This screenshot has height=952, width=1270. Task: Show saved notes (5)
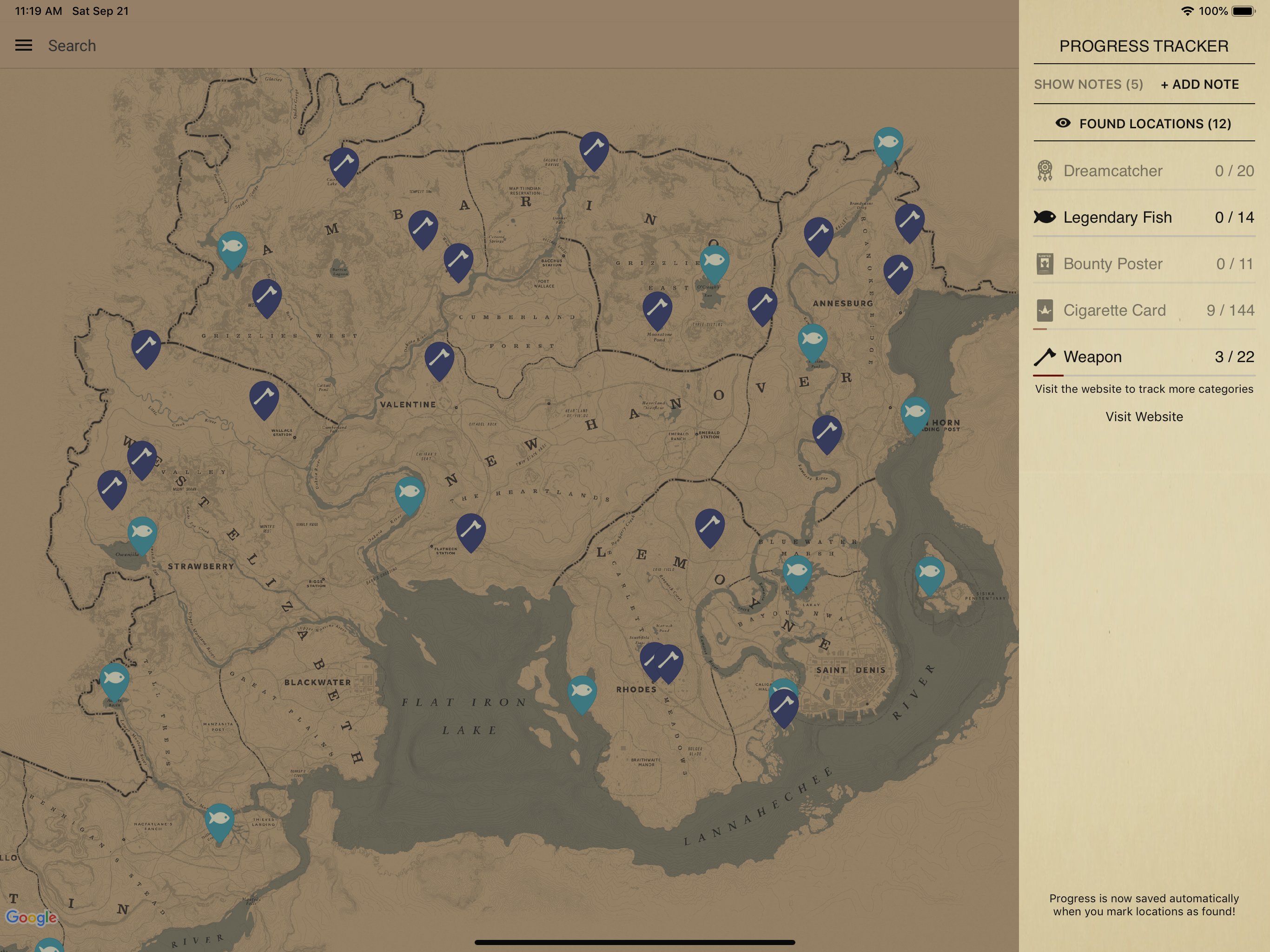pos(1088,85)
